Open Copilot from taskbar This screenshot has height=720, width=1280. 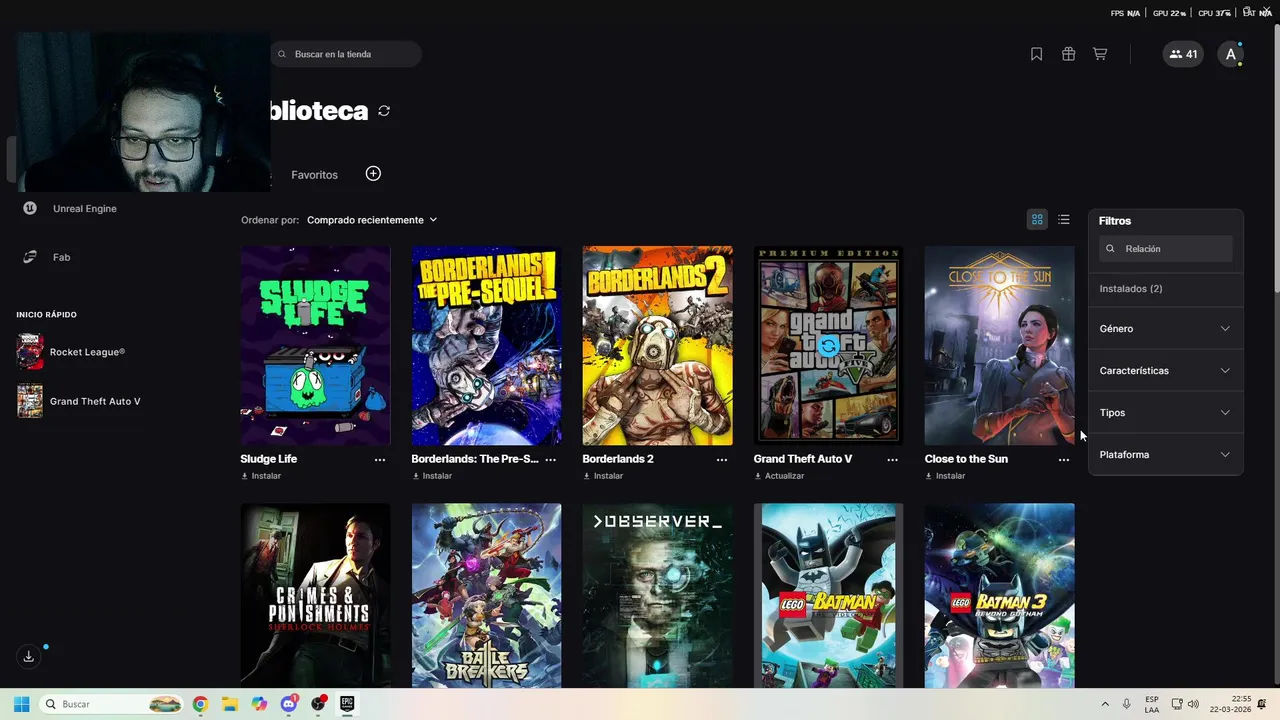pos(259,704)
